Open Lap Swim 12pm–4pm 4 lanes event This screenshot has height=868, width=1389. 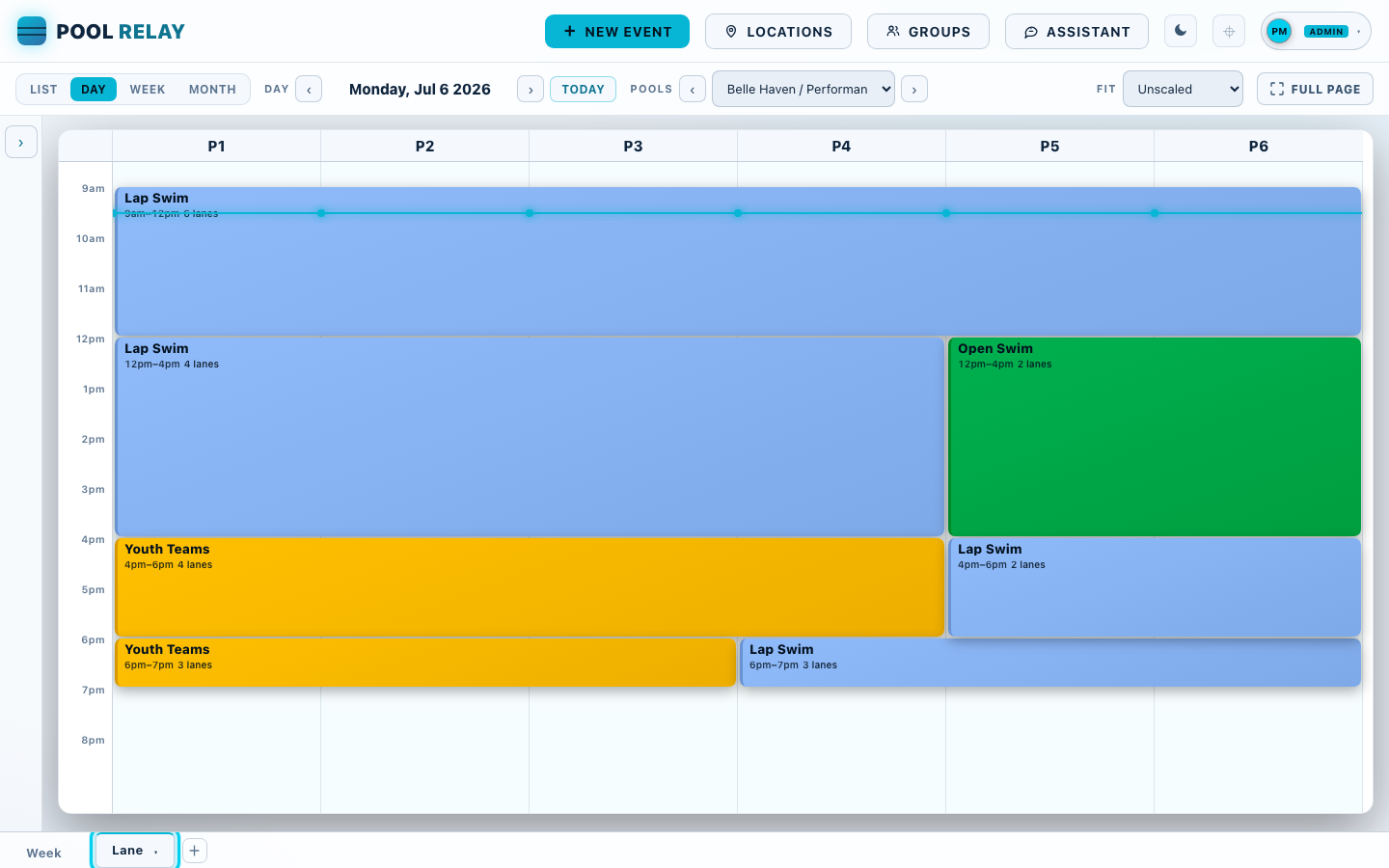(x=530, y=437)
